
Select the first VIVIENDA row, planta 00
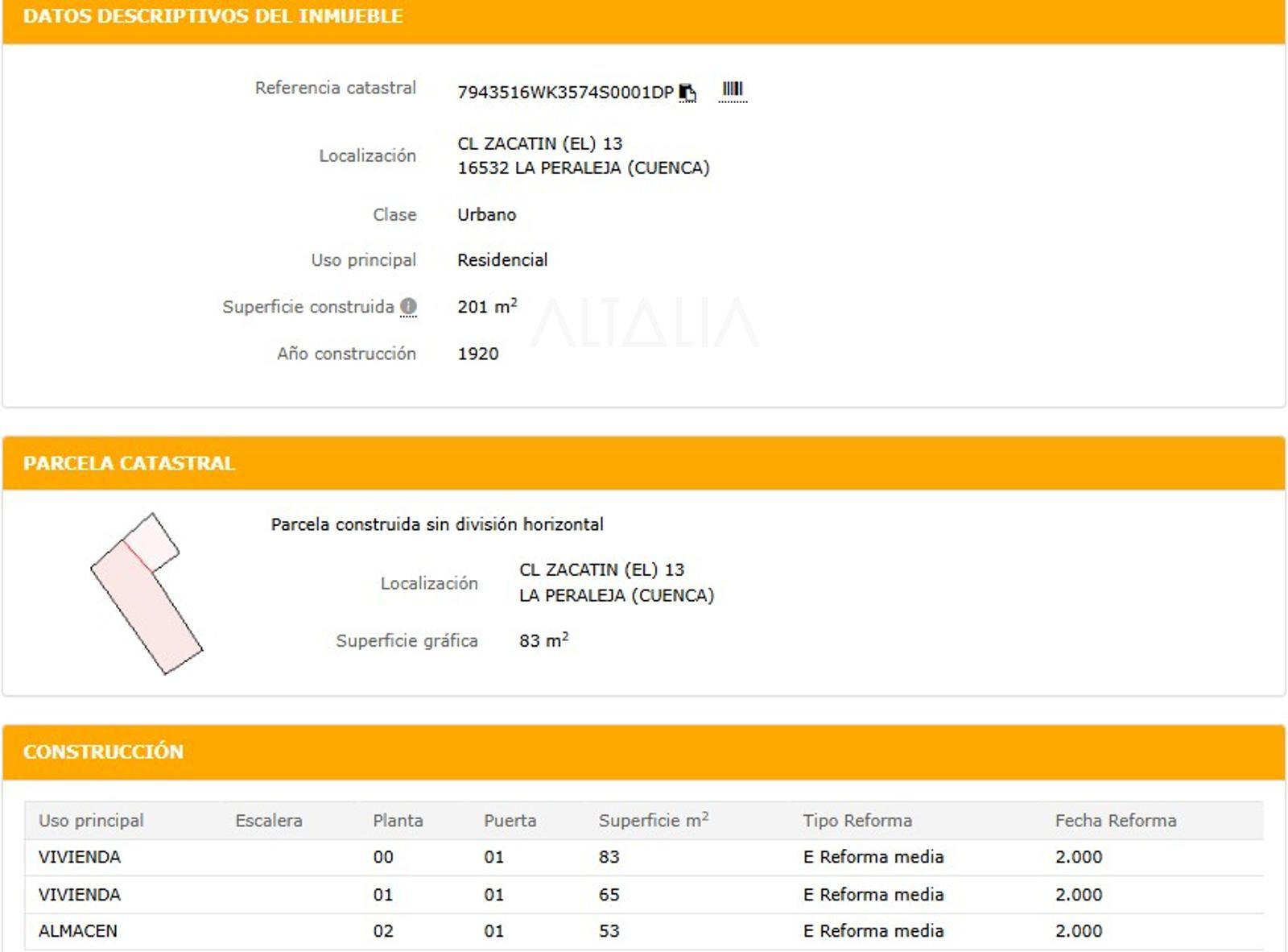(x=643, y=857)
